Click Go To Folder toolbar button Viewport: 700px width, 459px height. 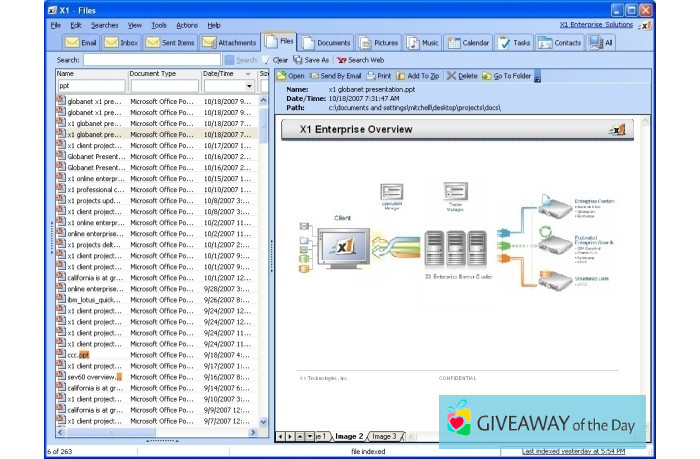[x=506, y=76]
